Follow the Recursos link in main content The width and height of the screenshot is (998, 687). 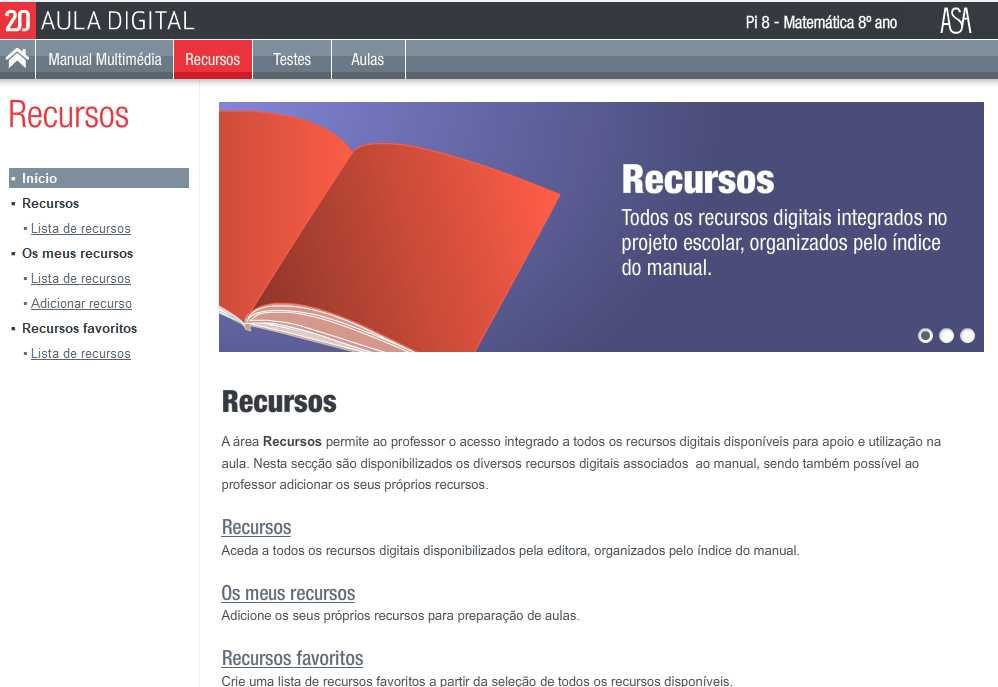pyautogui.click(x=256, y=527)
